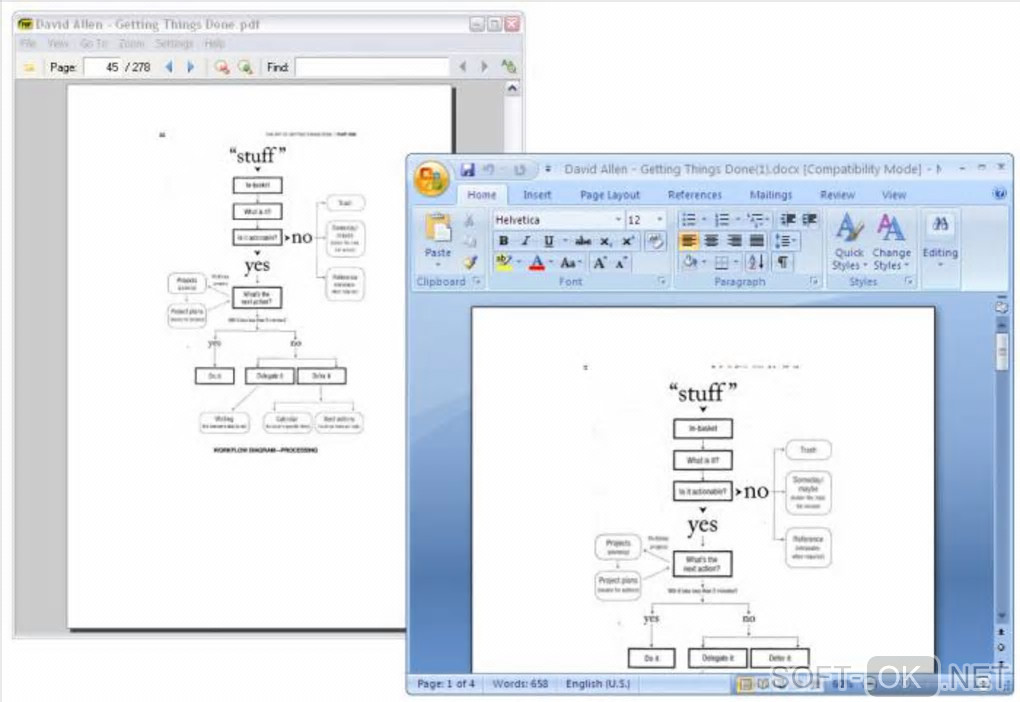This screenshot has width=1020, height=702.
Task: Click Page: 1 of 4 indicator
Action: [x=446, y=683]
